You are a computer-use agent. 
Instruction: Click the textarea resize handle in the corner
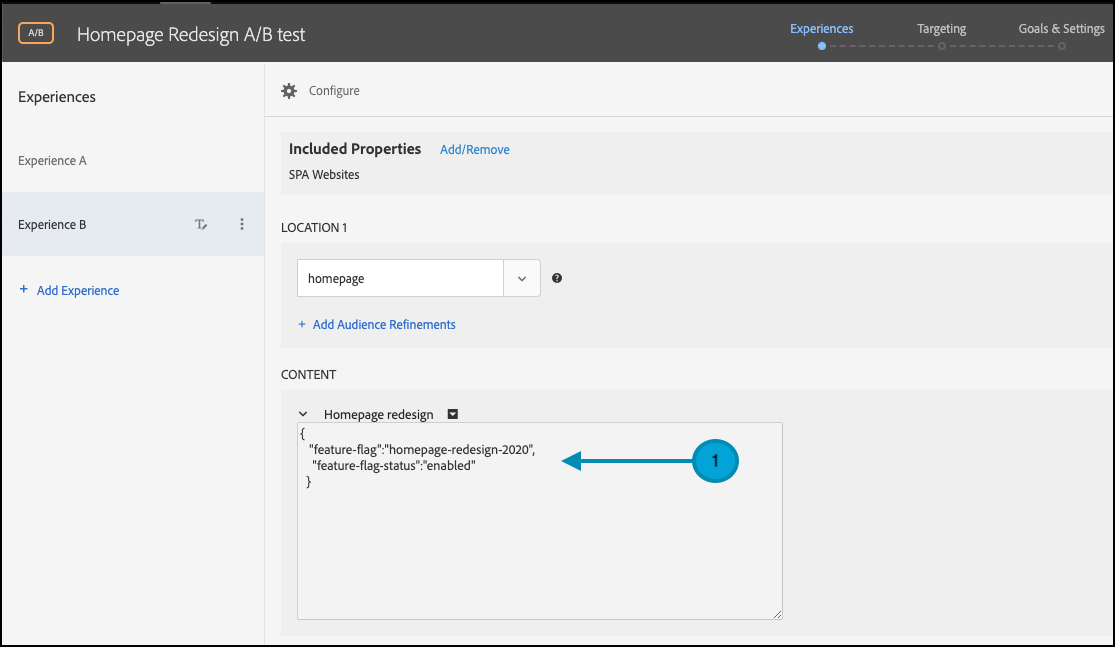point(777,614)
